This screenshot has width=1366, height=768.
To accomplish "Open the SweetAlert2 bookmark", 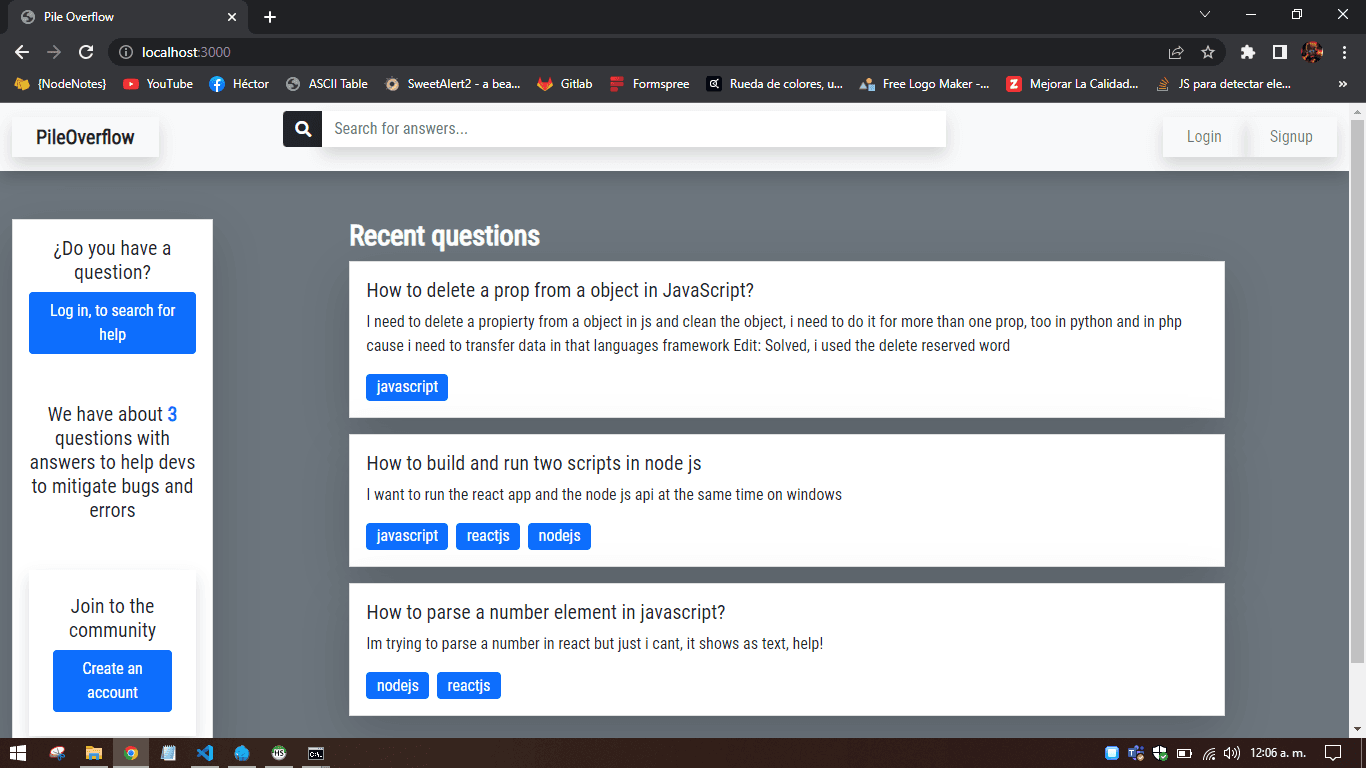I will (453, 84).
